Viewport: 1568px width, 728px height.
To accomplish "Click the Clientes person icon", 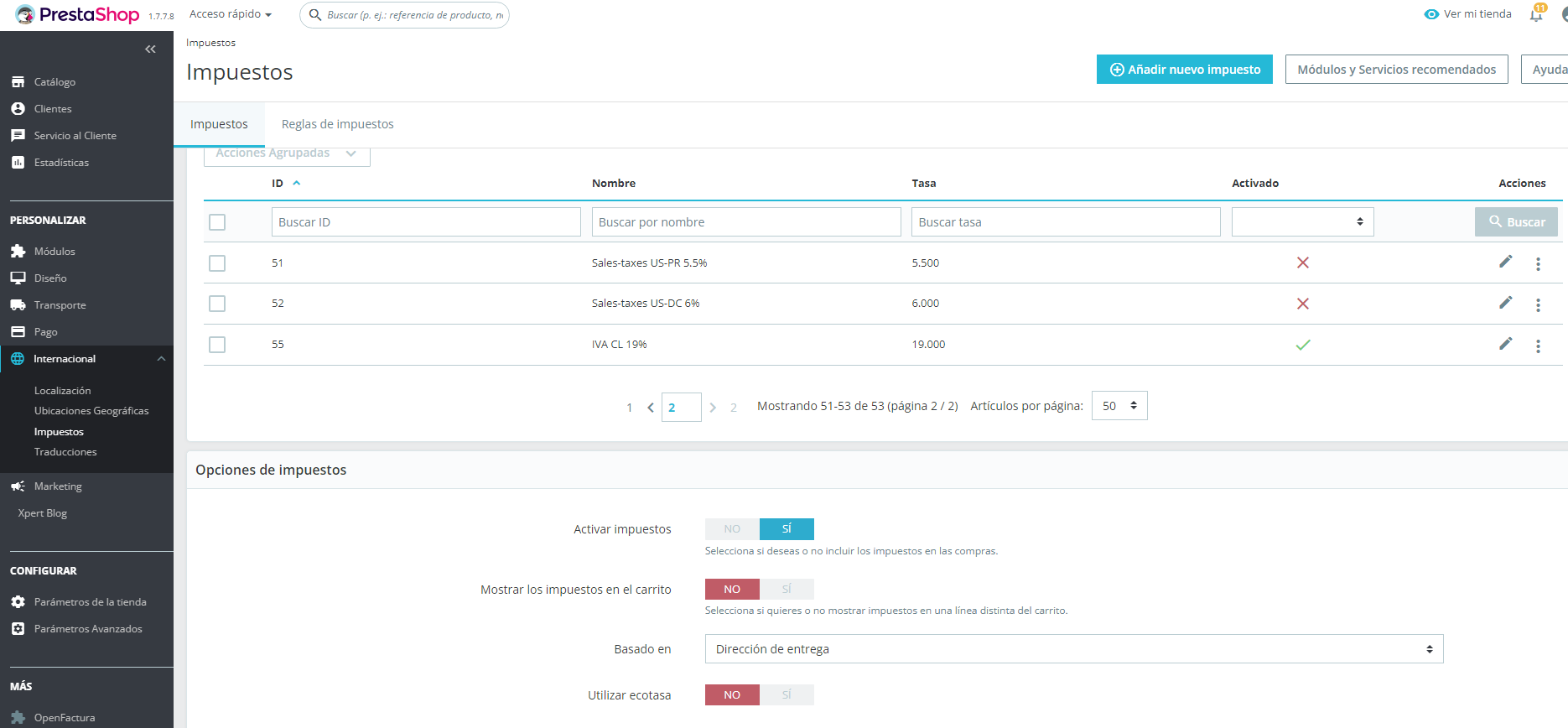I will tap(18, 109).
